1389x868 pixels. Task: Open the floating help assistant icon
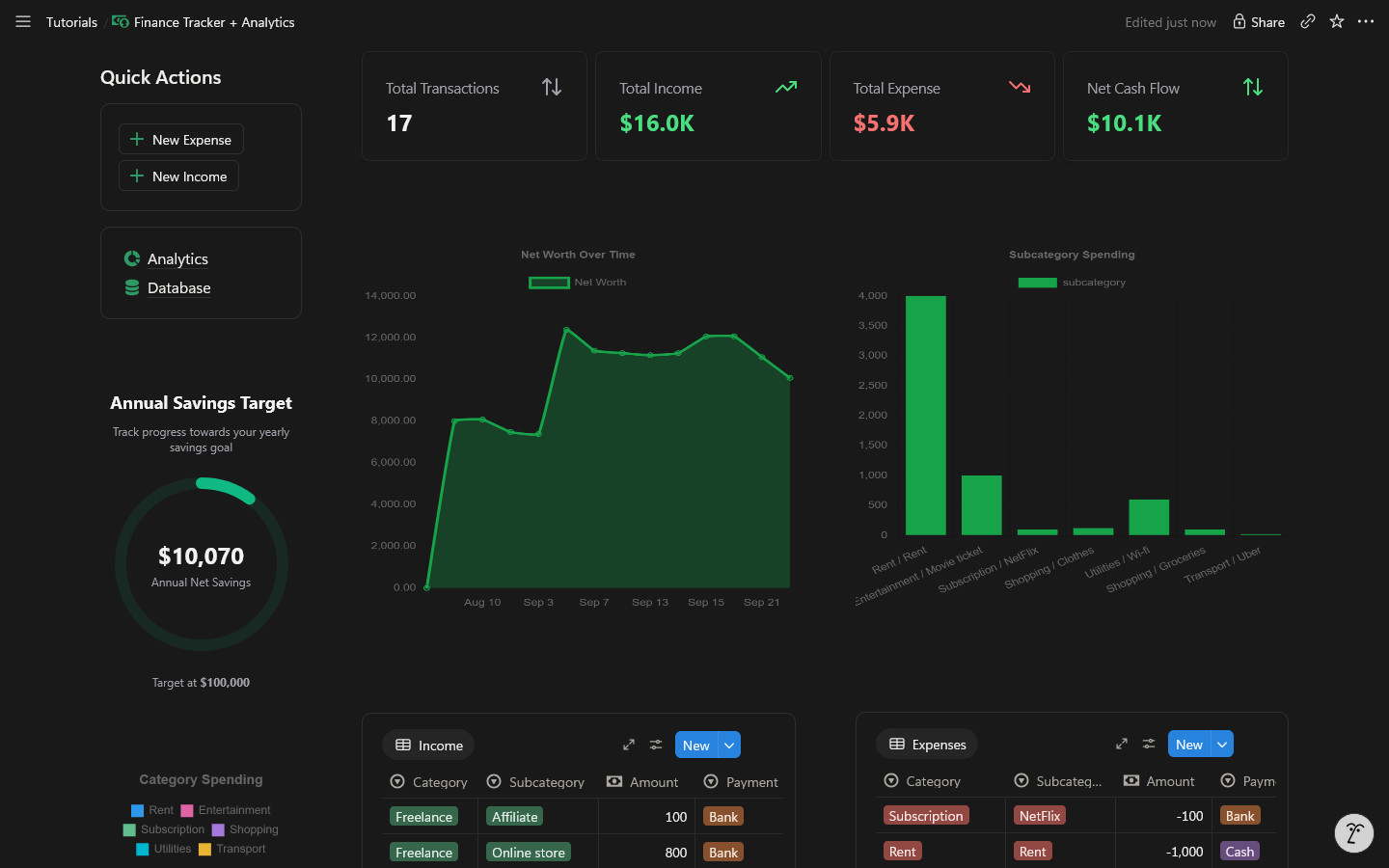[1354, 833]
